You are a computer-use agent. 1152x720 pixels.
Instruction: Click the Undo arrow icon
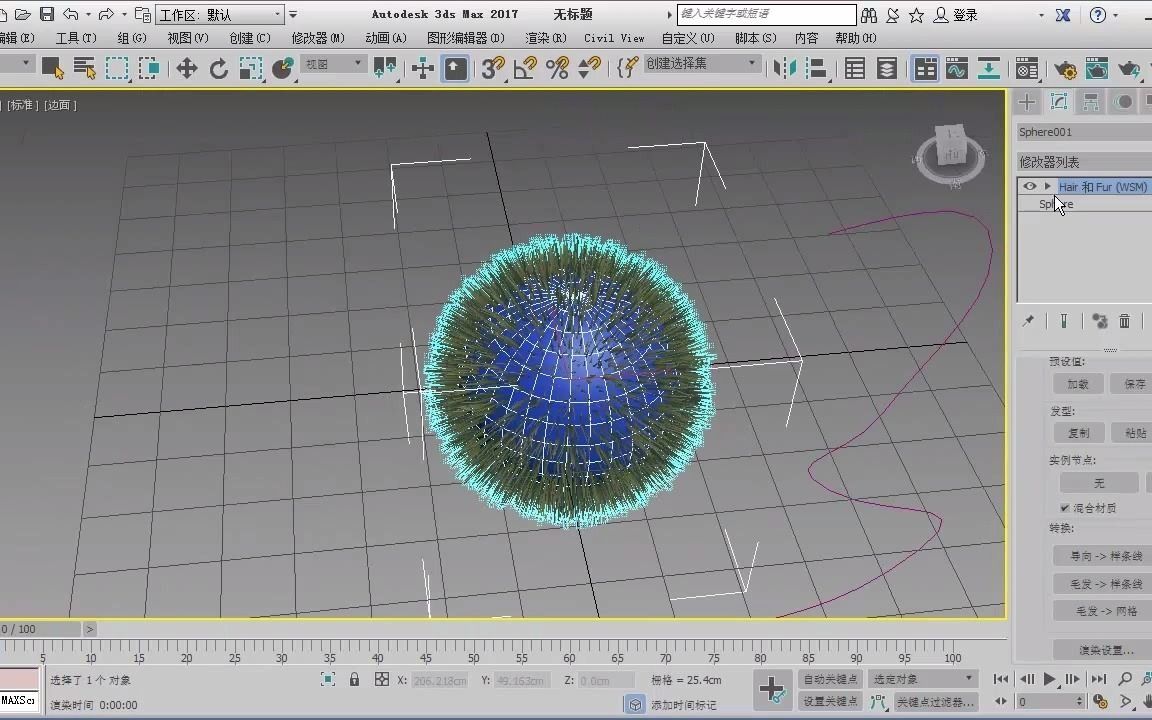71,14
